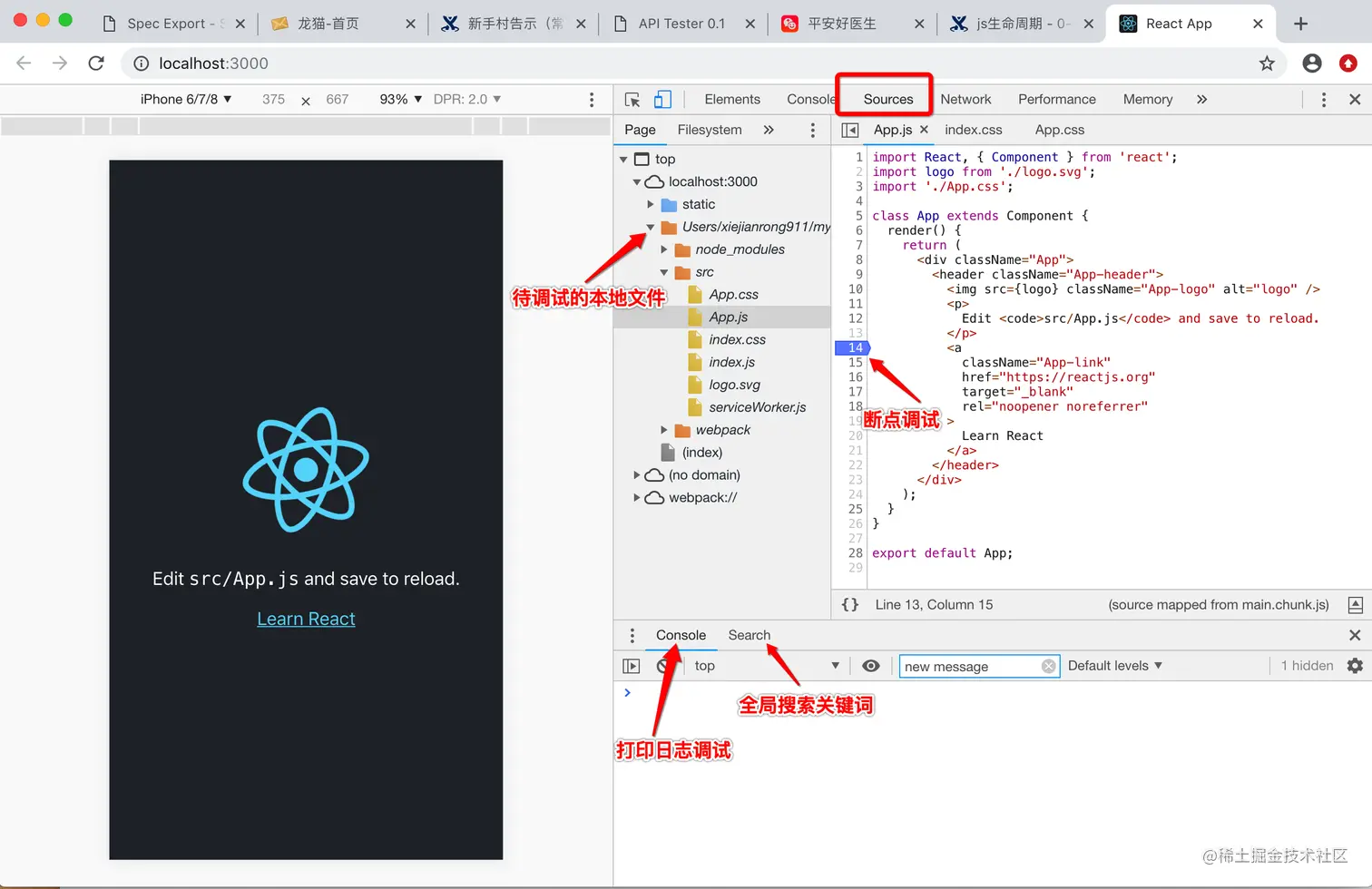Create a live expression with the eye icon
The width and height of the screenshot is (1372, 889).
point(870,666)
